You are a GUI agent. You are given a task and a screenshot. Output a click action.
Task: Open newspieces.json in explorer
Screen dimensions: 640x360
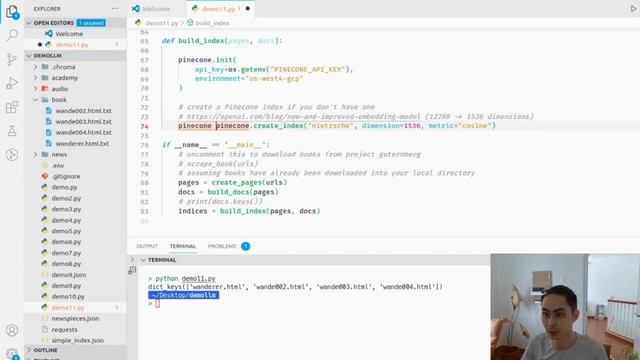point(75,318)
